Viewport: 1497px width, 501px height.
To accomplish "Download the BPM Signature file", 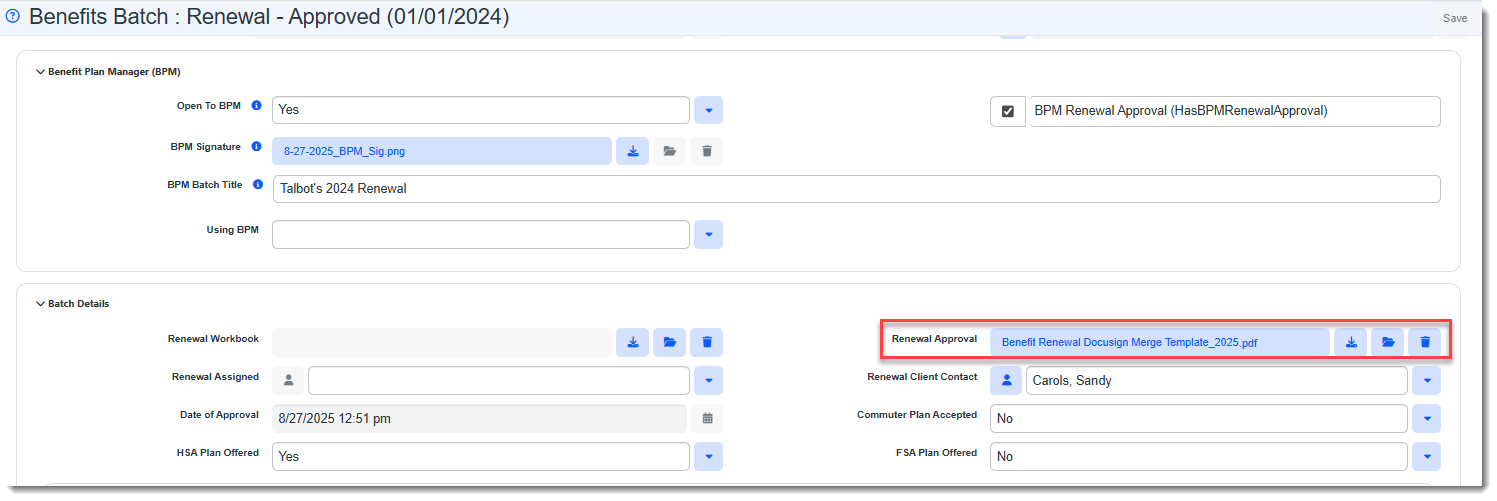I will click(x=632, y=151).
